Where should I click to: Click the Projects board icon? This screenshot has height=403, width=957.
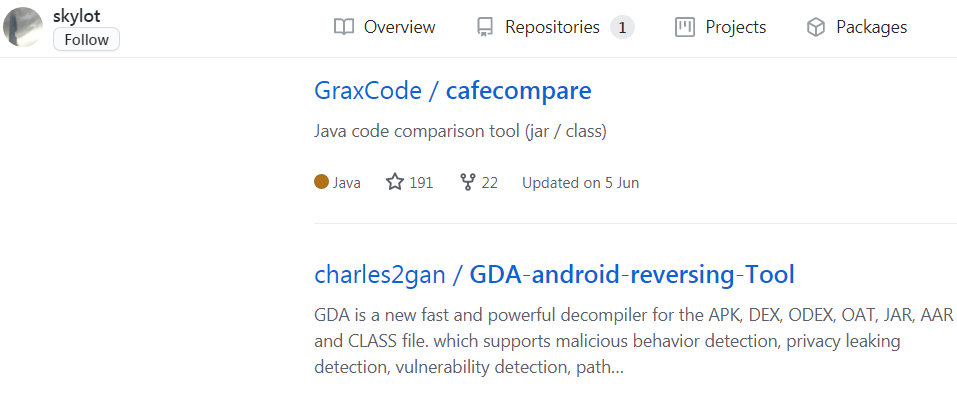(x=685, y=27)
